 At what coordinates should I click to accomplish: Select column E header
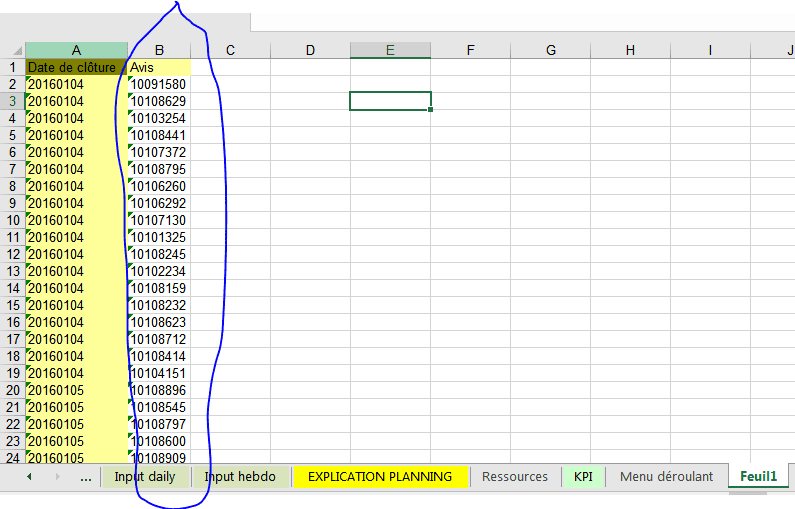coord(390,50)
